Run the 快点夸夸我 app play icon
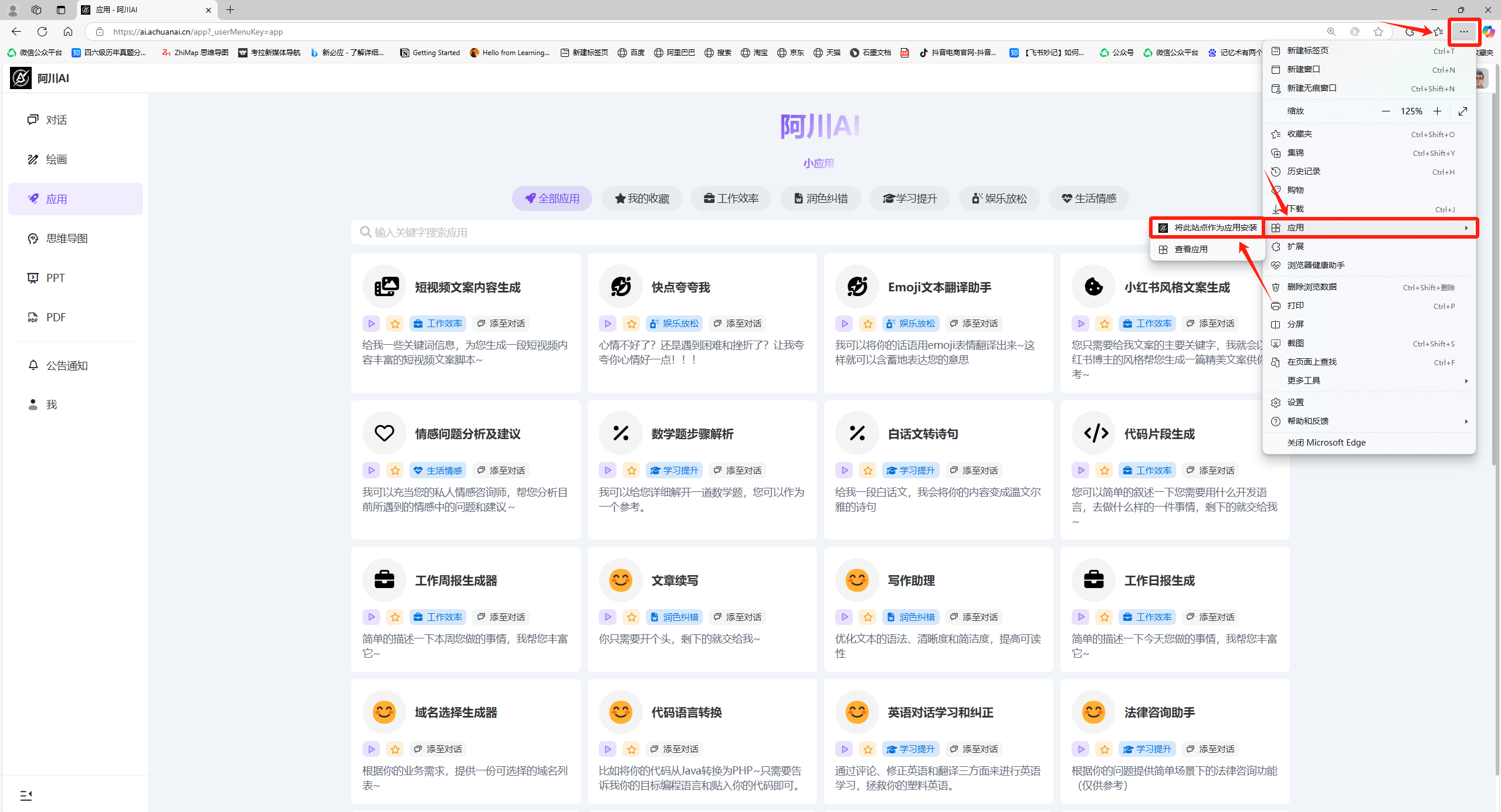The height and width of the screenshot is (812, 1501). [608, 324]
